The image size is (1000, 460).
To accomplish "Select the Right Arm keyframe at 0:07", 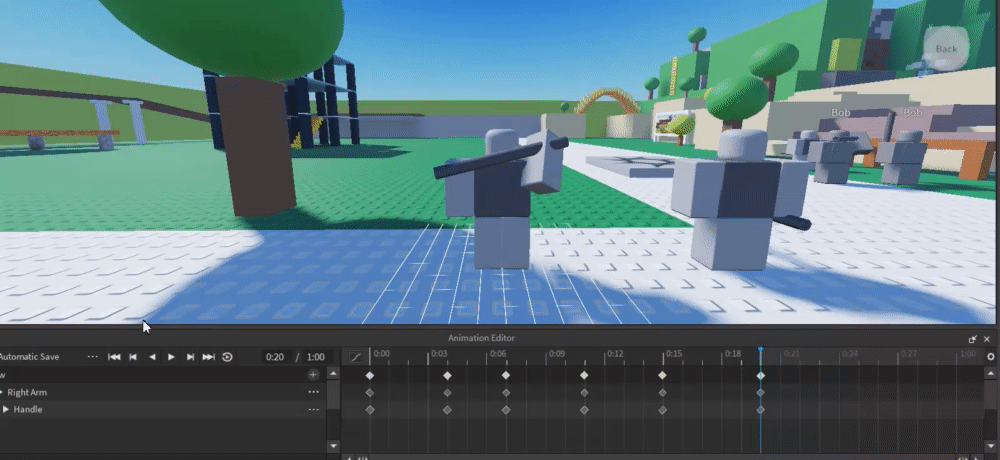I will pos(506,393).
